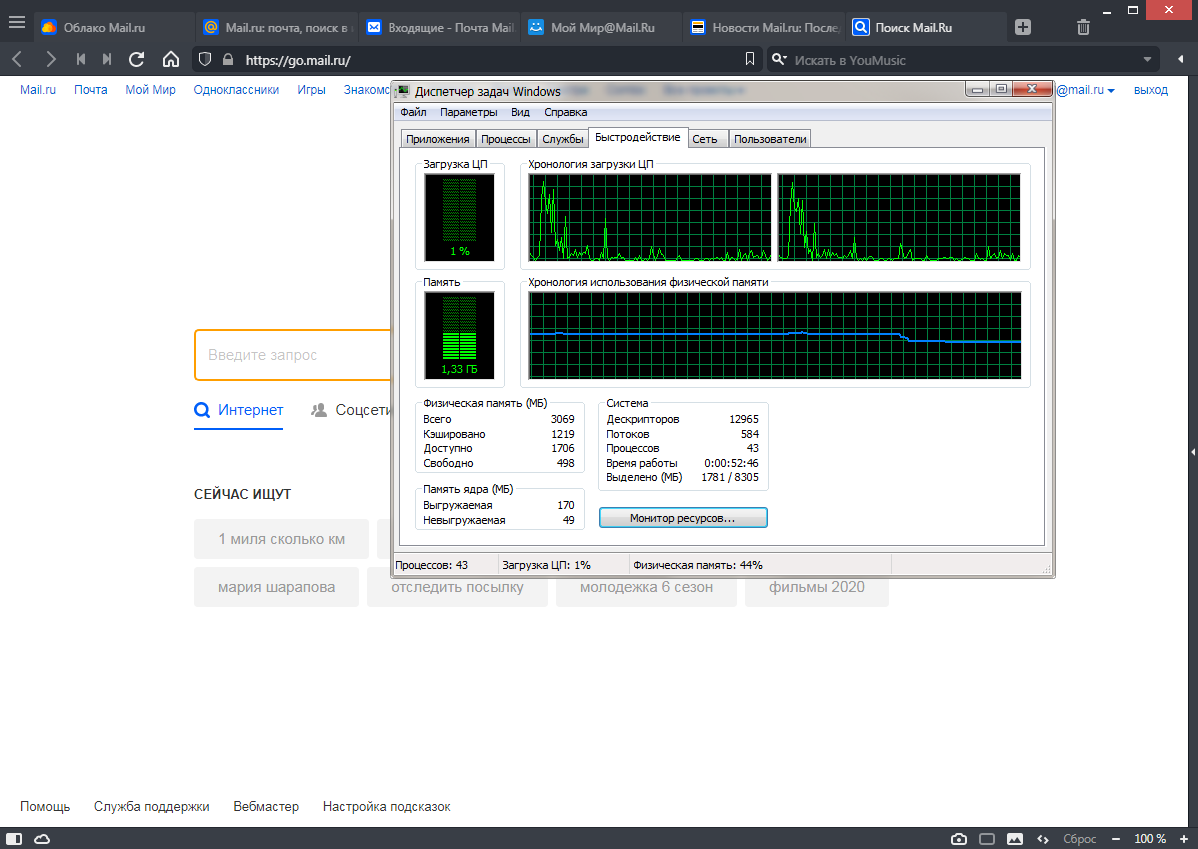Open the Приложения tab in Task Manager
Viewport: 1198px width, 849px height.
(438, 139)
